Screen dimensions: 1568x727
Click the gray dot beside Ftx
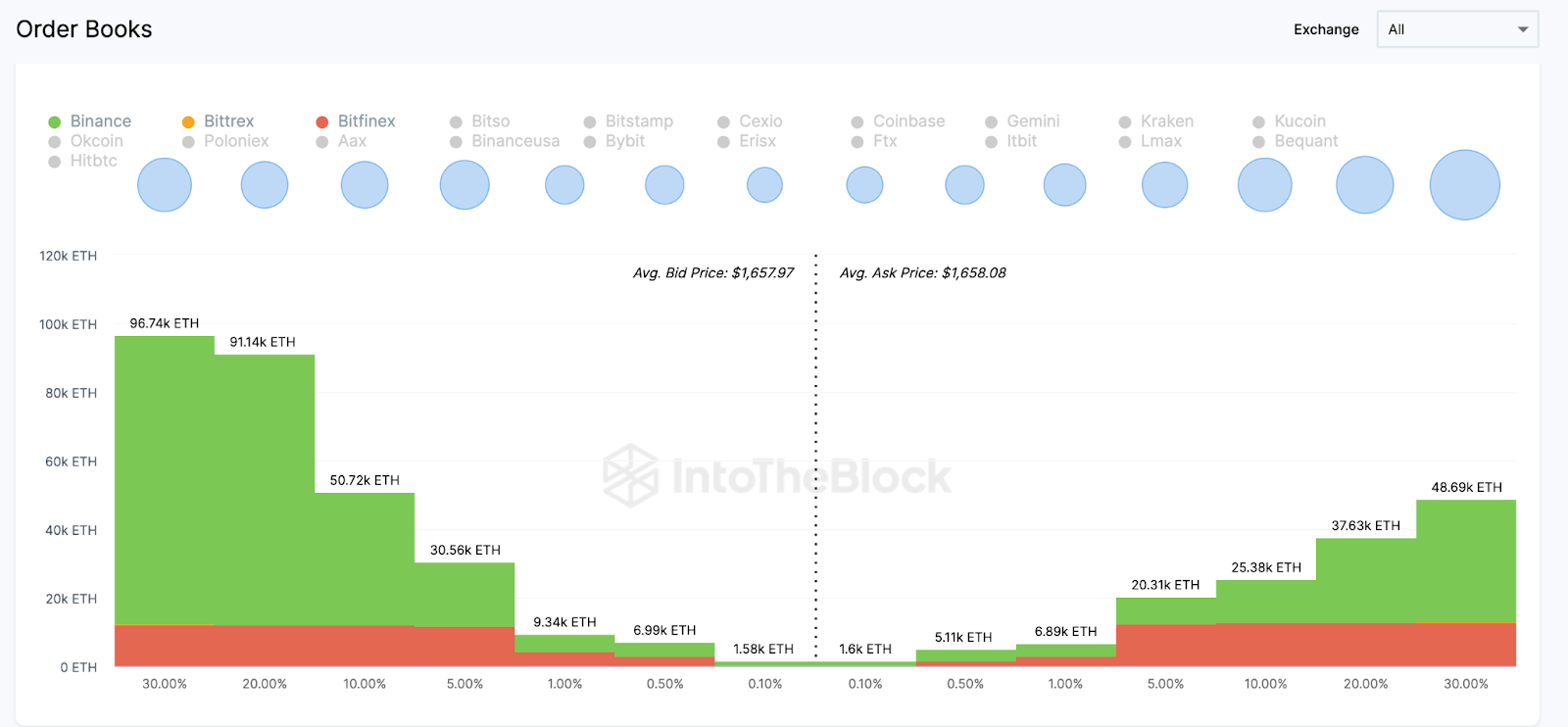857,142
